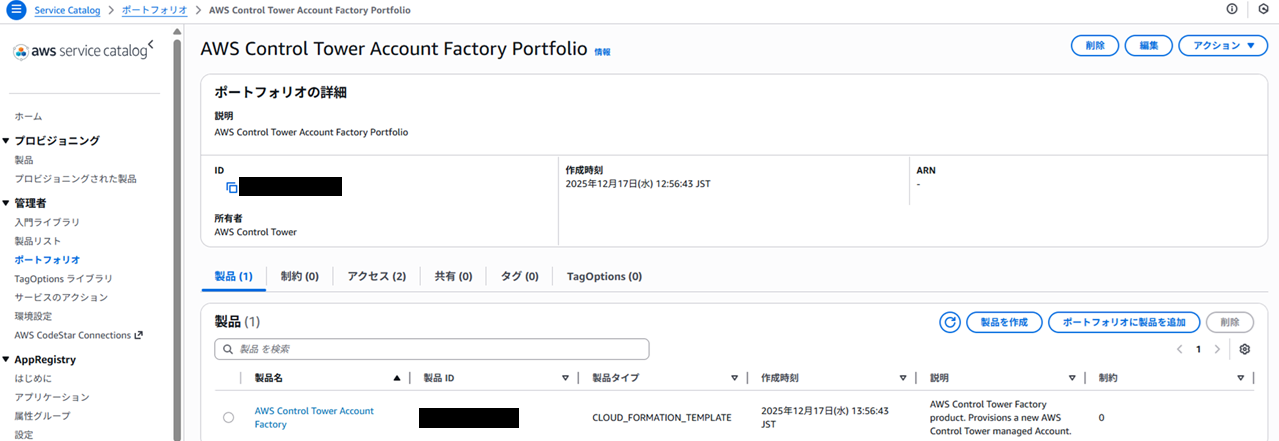This screenshot has width=1279, height=441.
Task: Click the 編集 button
Action: [x=1148, y=46]
